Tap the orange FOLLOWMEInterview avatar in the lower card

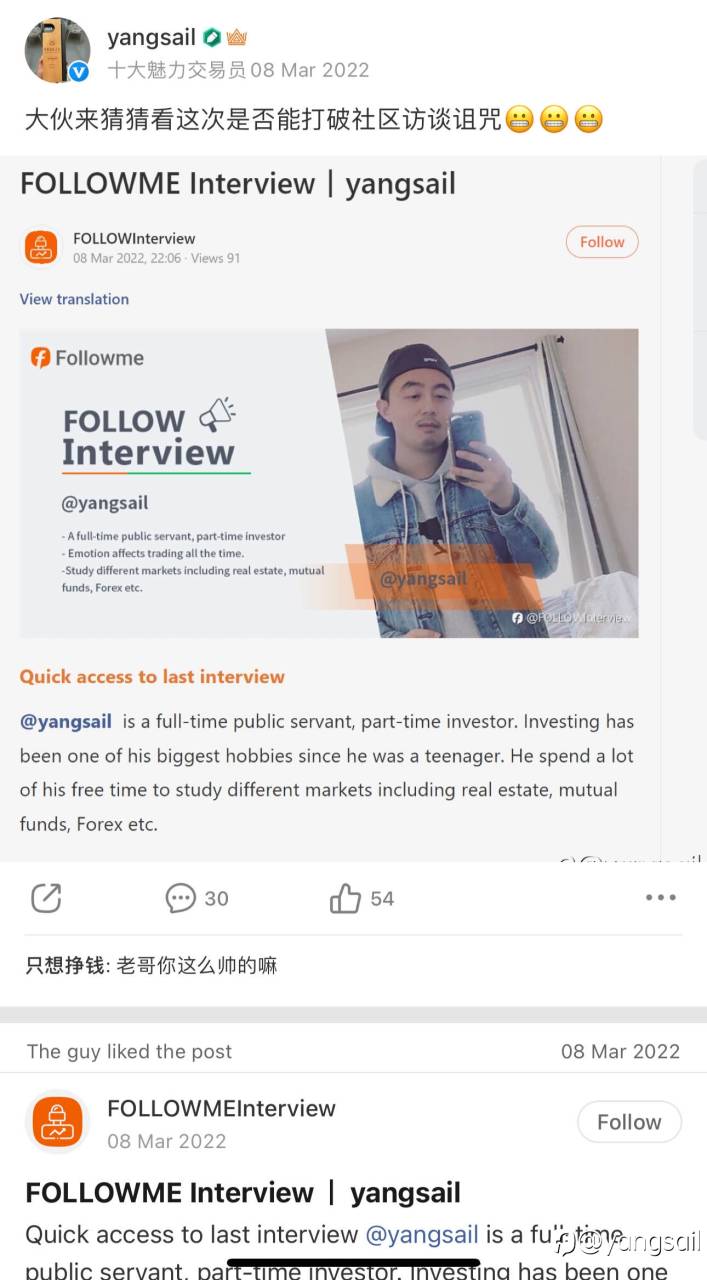coord(58,1122)
